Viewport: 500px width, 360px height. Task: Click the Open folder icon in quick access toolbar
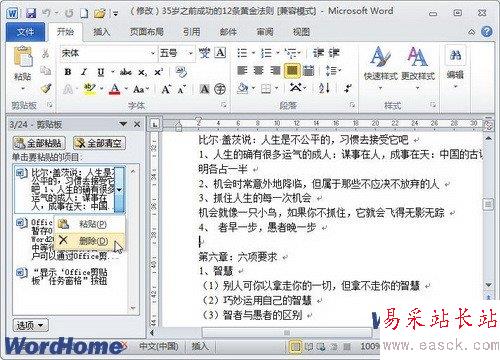[100, 13]
